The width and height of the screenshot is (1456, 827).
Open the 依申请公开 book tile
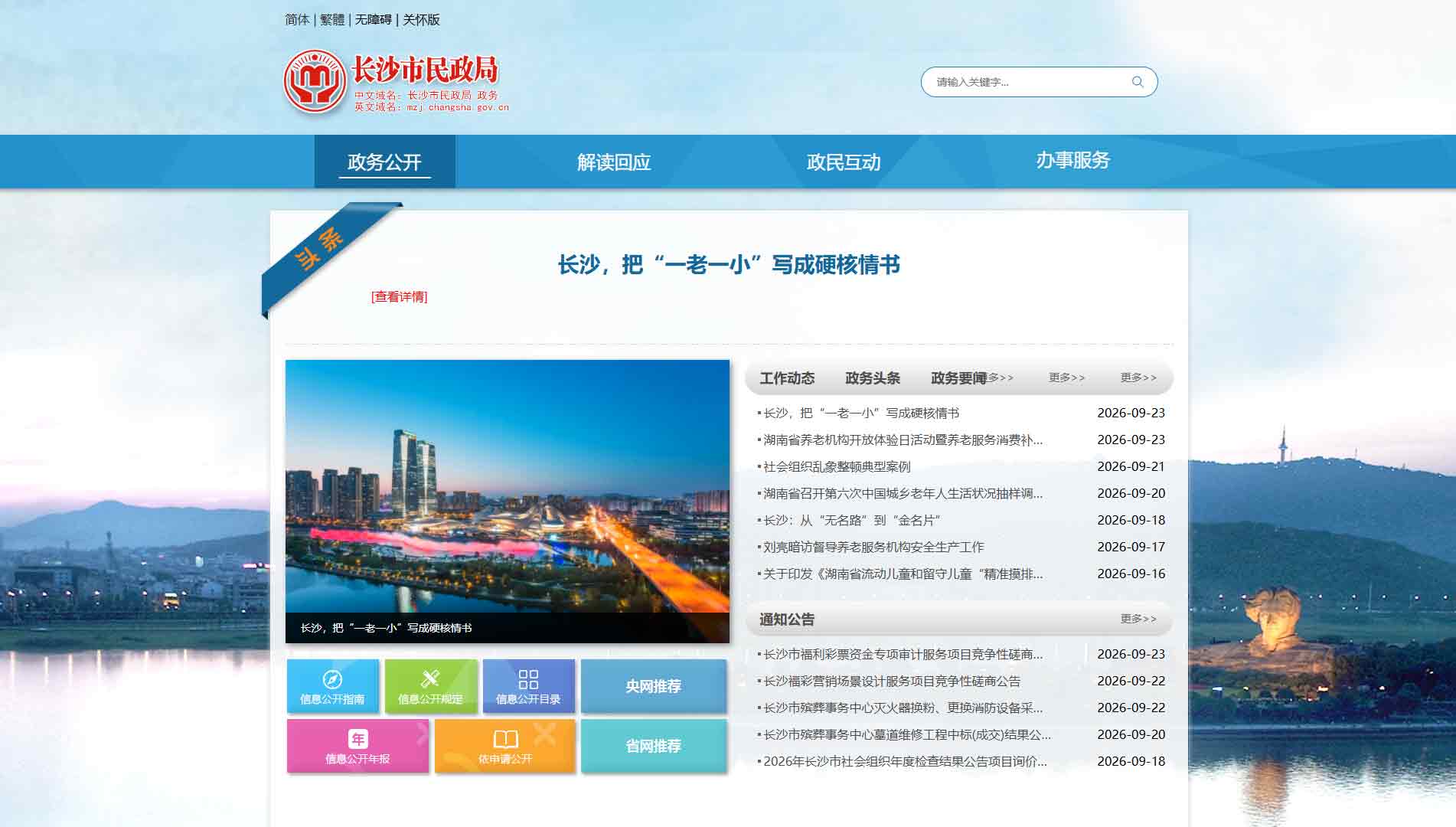(x=504, y=746)
